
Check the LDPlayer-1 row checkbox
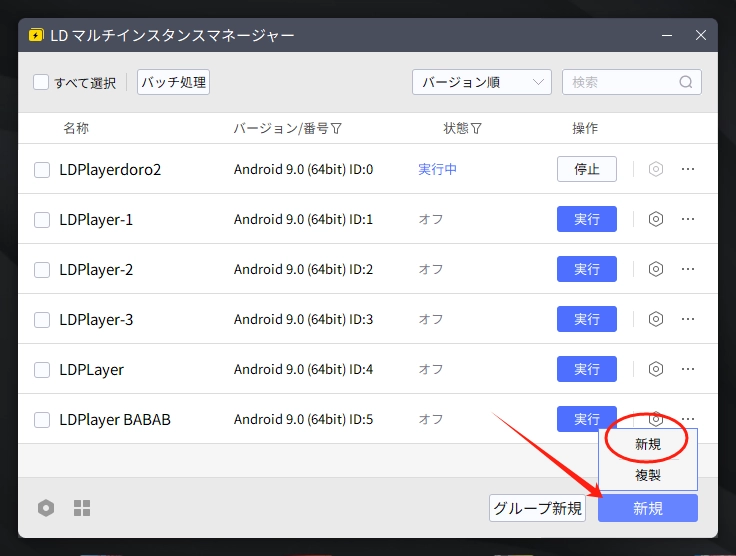(42, 220)
